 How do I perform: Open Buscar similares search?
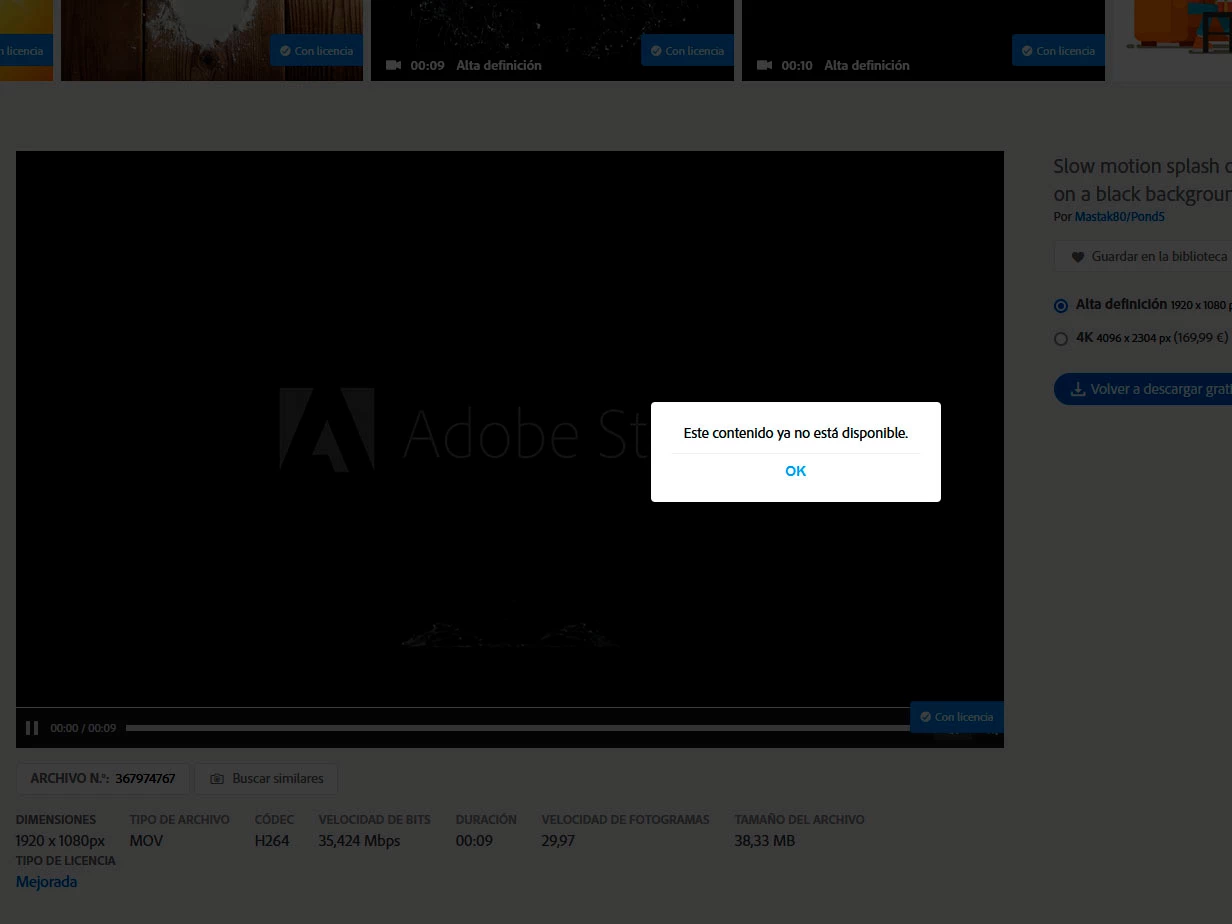(266, 778)
